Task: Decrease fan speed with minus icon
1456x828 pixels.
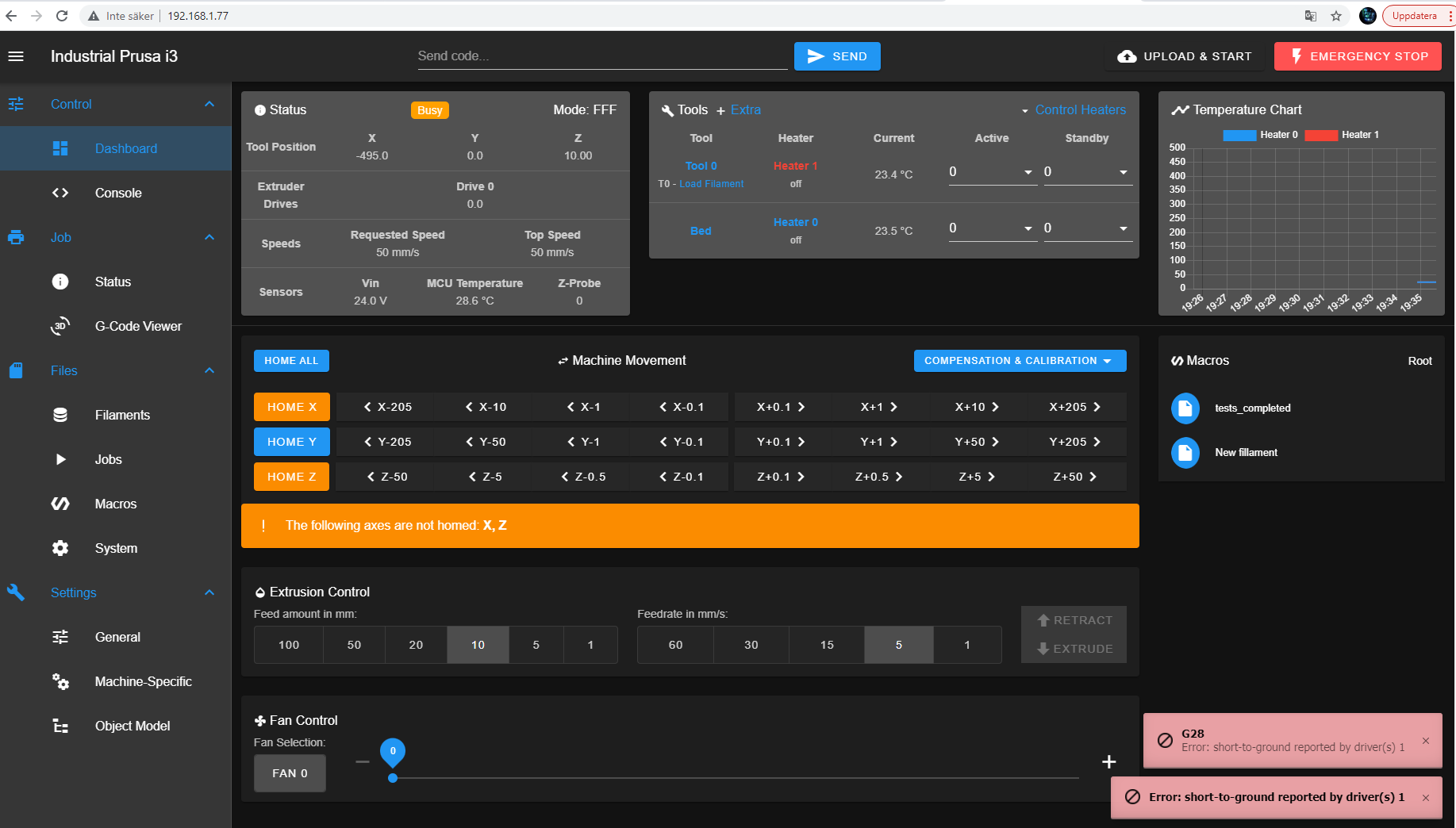Action: (363, 761)
